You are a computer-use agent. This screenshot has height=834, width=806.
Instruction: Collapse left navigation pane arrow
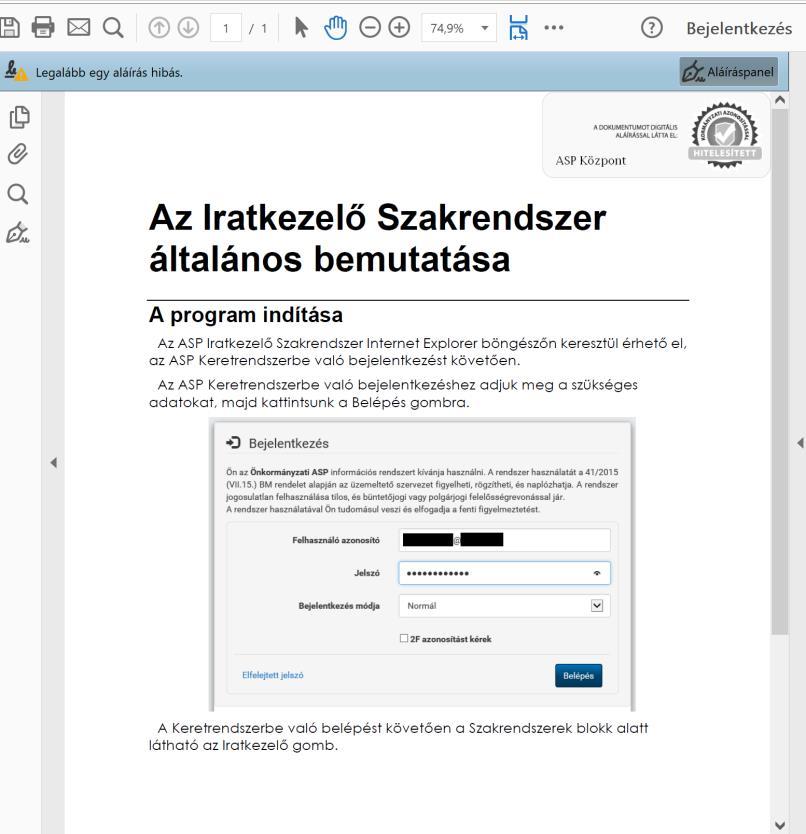pyautogui.click(x=54, y=462)
